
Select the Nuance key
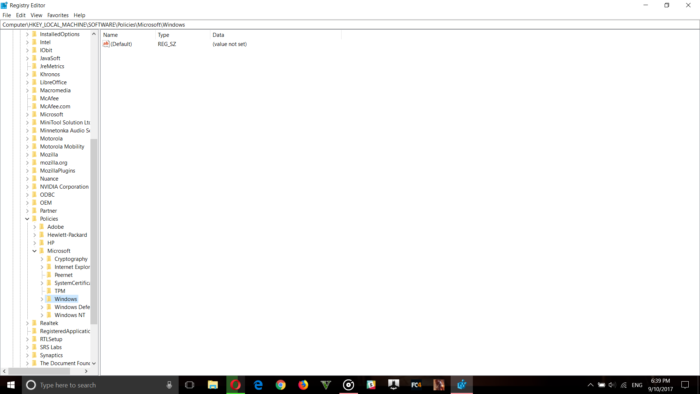(x=49, y=178)
